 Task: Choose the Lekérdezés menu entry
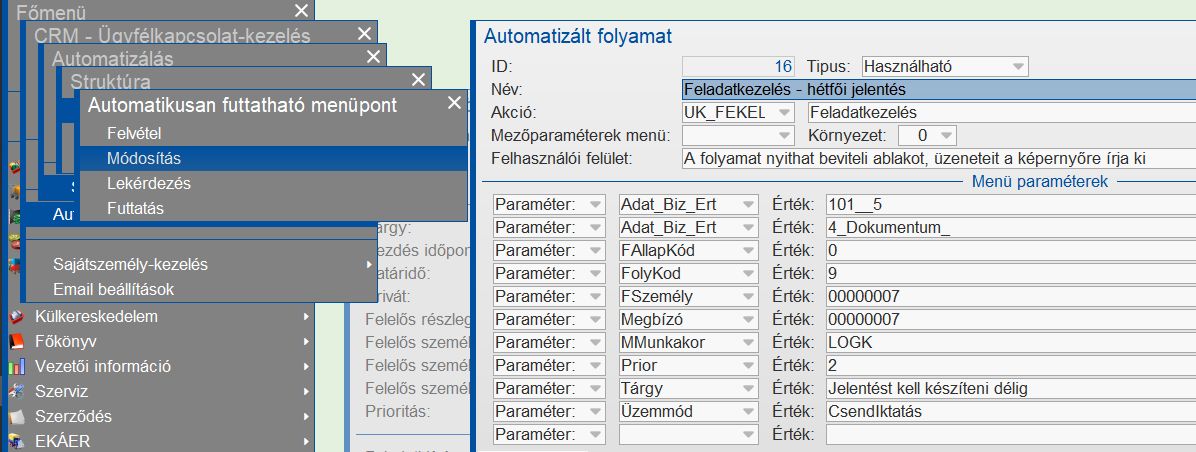coord(148,184)
